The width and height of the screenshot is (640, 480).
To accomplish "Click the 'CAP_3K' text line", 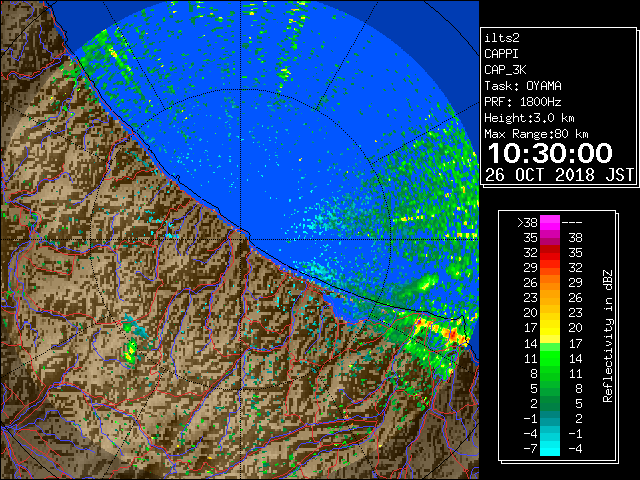I will (x=505, y=70).
